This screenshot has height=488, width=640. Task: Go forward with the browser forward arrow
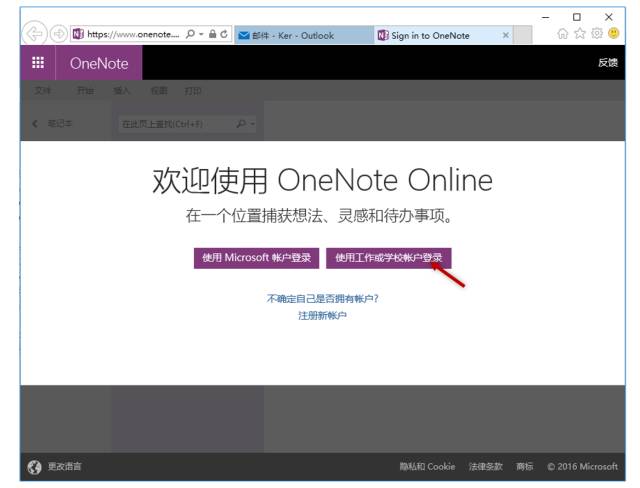58,34
